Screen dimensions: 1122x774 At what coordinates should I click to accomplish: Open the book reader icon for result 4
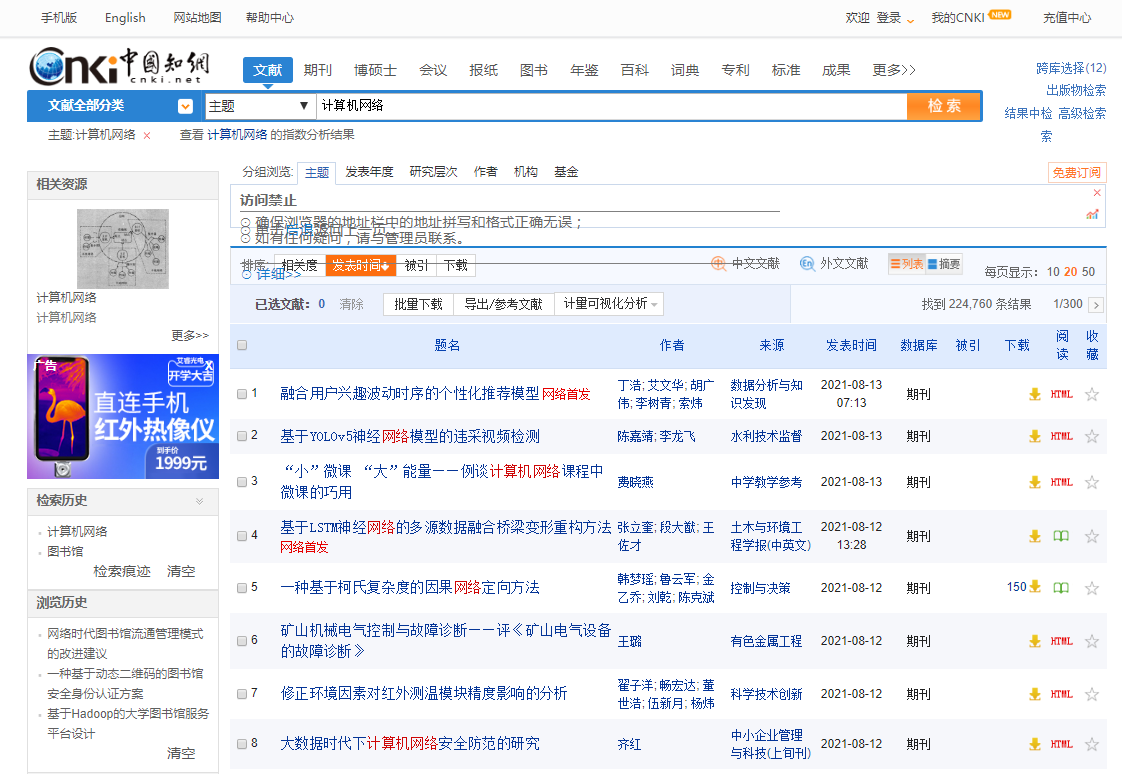tap(1061, 535)
